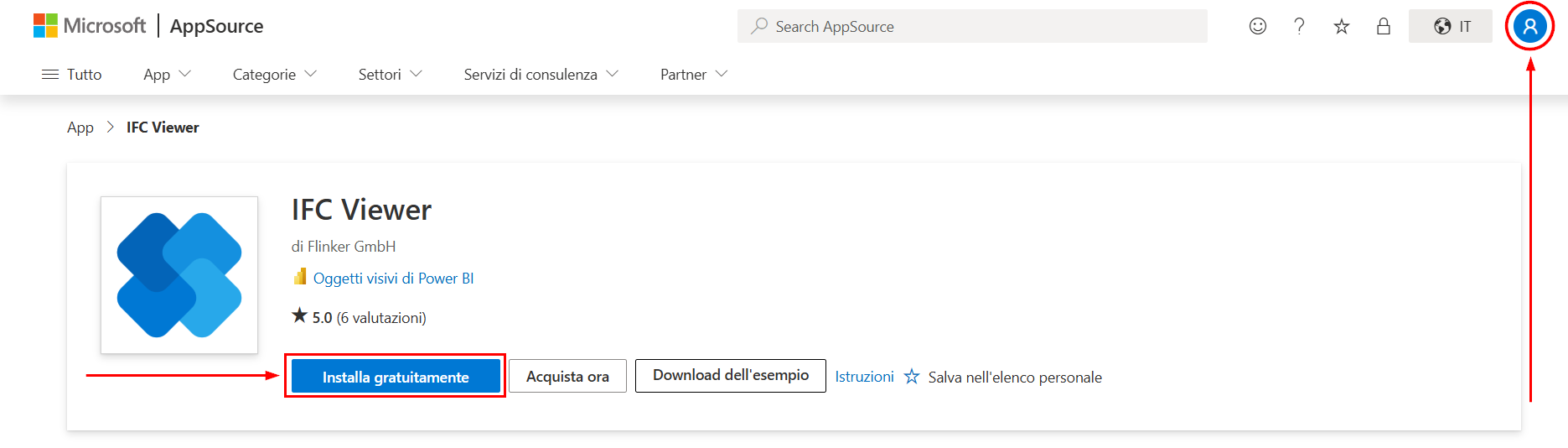Open saved favorites star icon in header

1341,27
